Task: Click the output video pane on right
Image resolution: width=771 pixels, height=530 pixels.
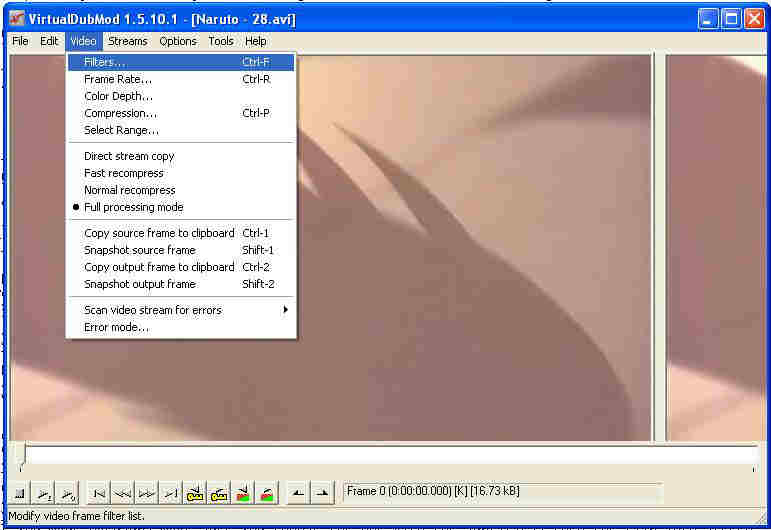Action: click(x=715, y=248)
